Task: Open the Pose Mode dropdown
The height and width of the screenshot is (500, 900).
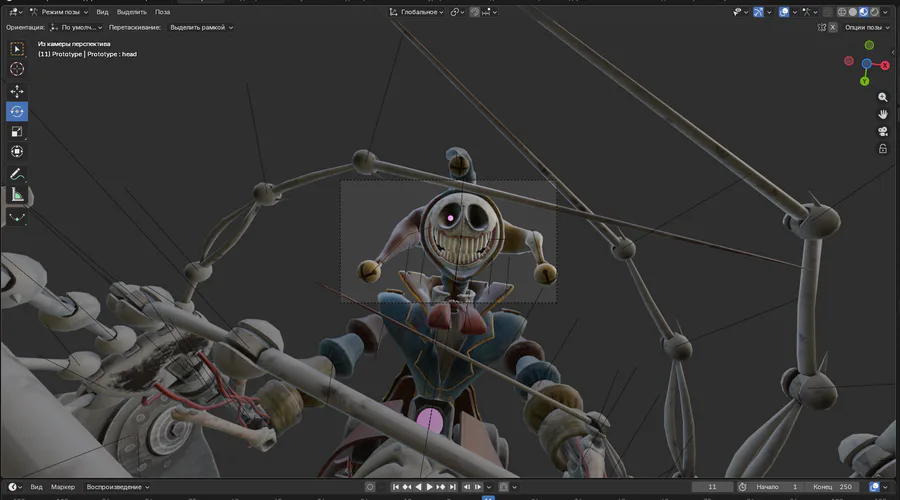Action: point(59,11)
